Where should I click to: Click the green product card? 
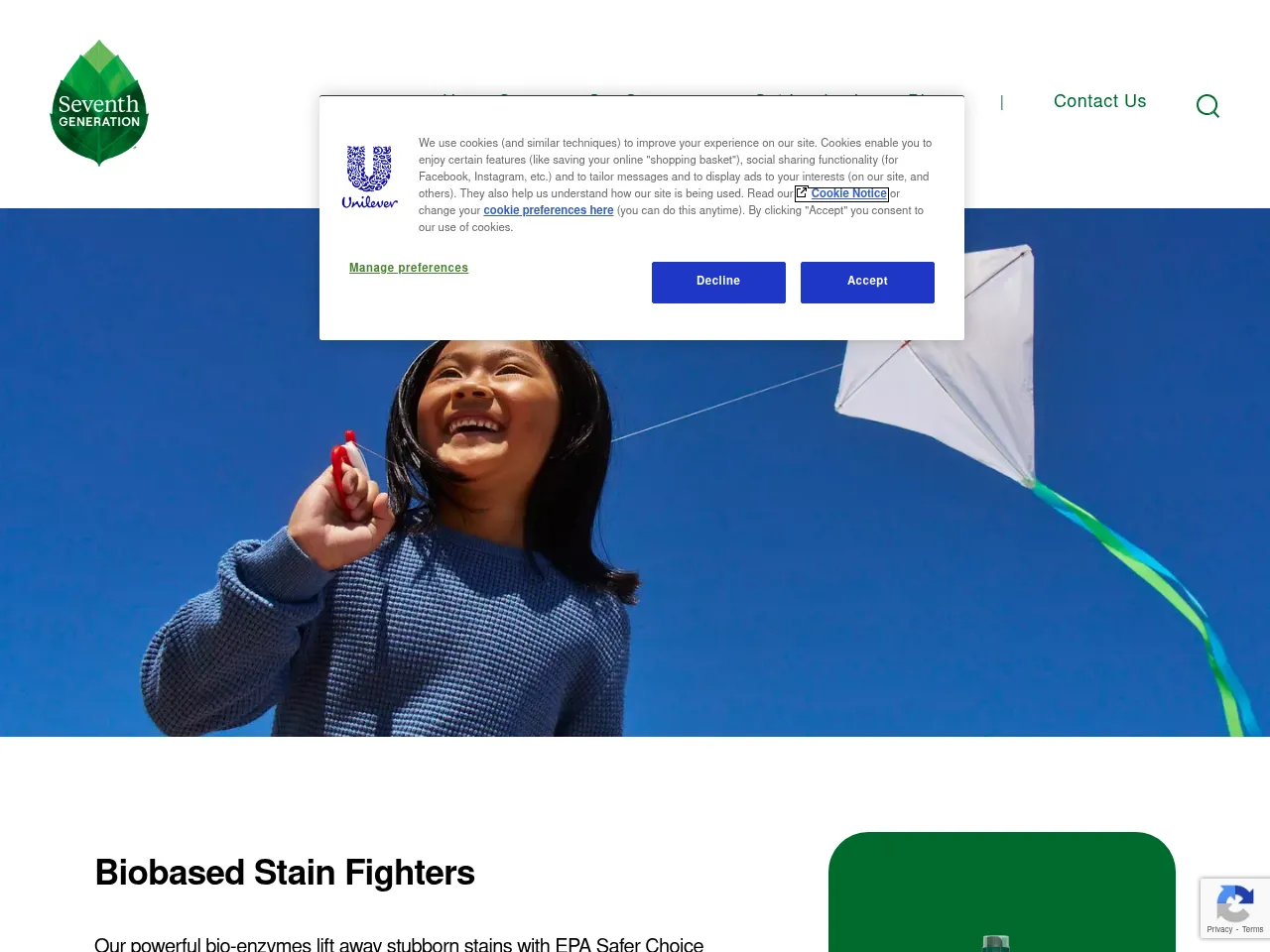click(1002, 892)
